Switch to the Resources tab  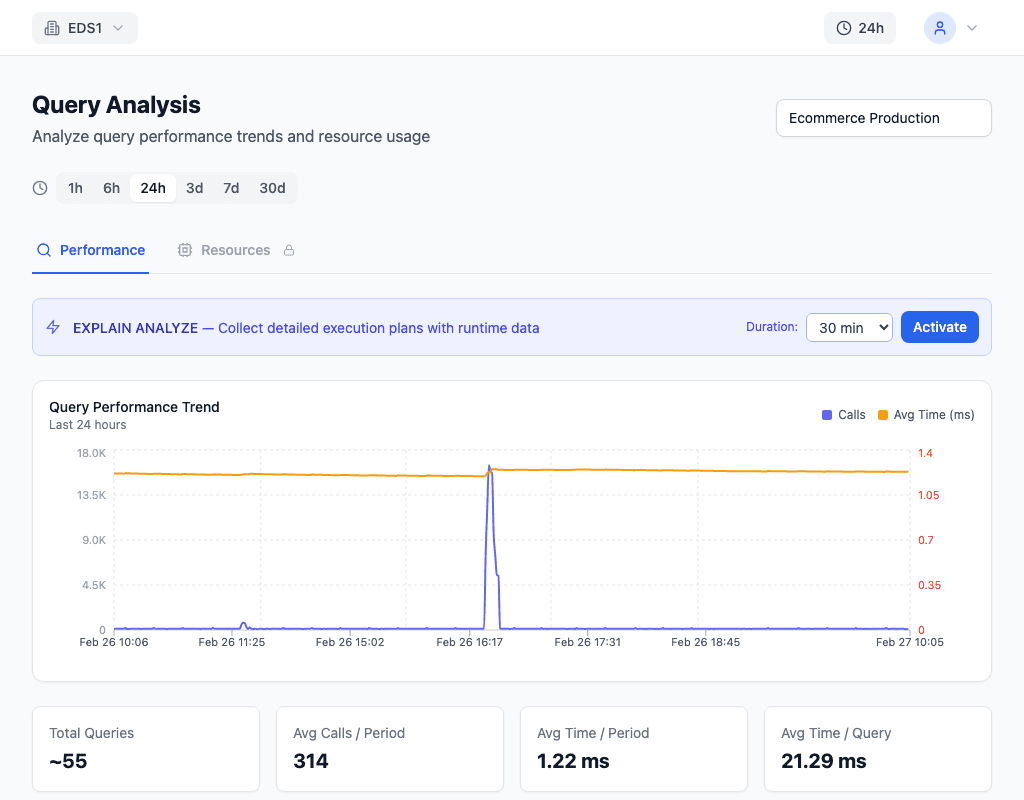235,250
